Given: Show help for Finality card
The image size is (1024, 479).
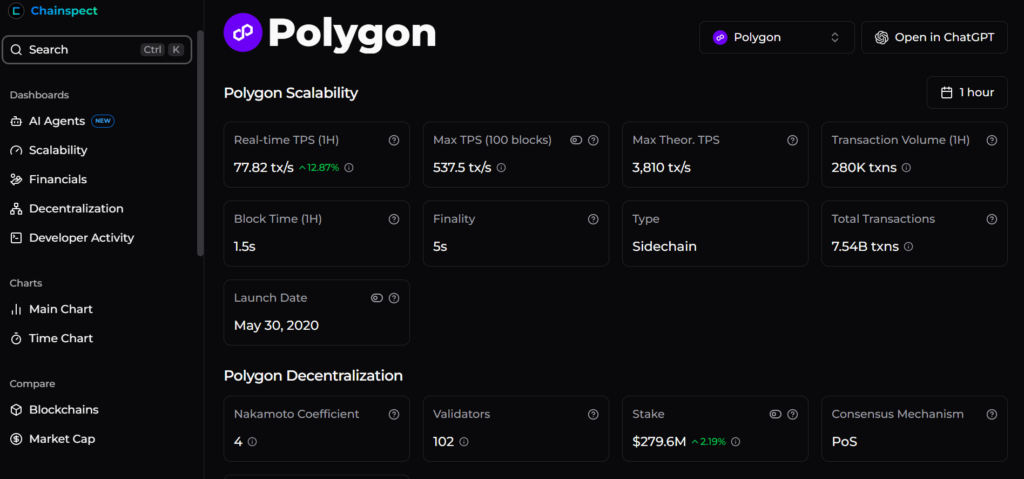Looking at the screenshot, I should click(x=593, y=219).
